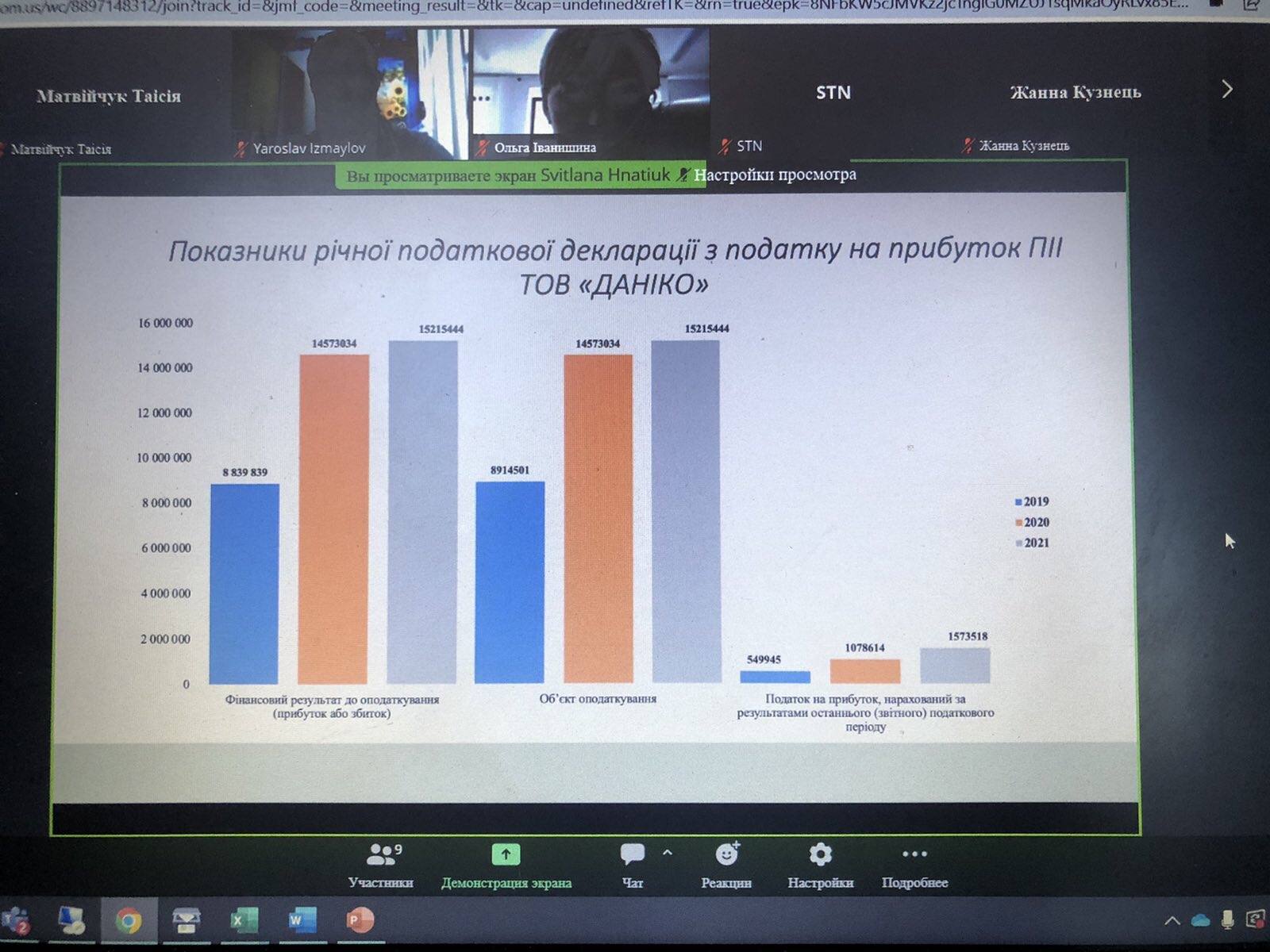The height and width of the screenshot is (952, 1270).
Task: Open the Chat (Чат) panel
Action: tap(633, 865)
